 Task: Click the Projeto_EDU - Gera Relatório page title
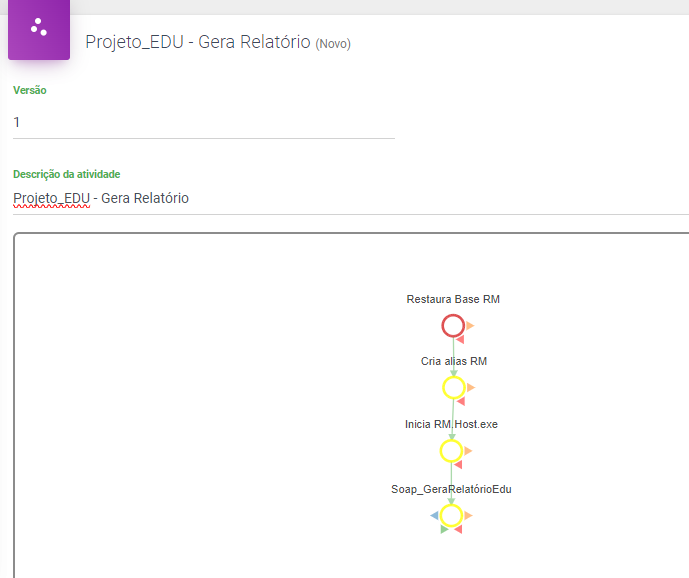197,42
